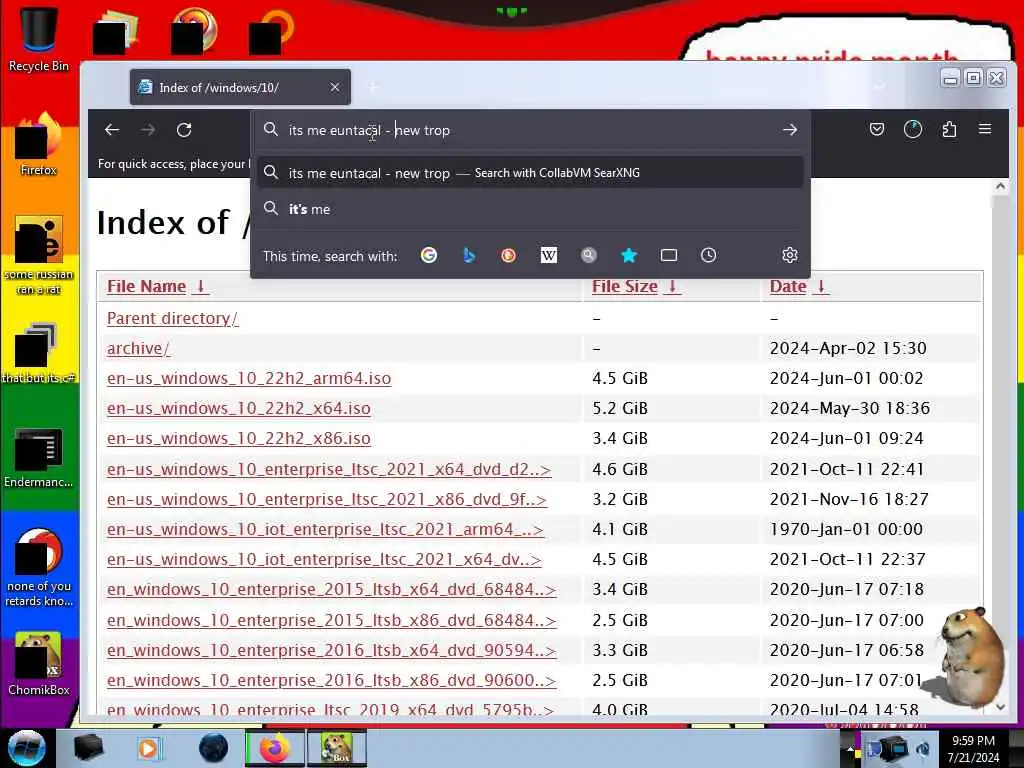
Task: Search history with the clock icon
Action: 709,255
